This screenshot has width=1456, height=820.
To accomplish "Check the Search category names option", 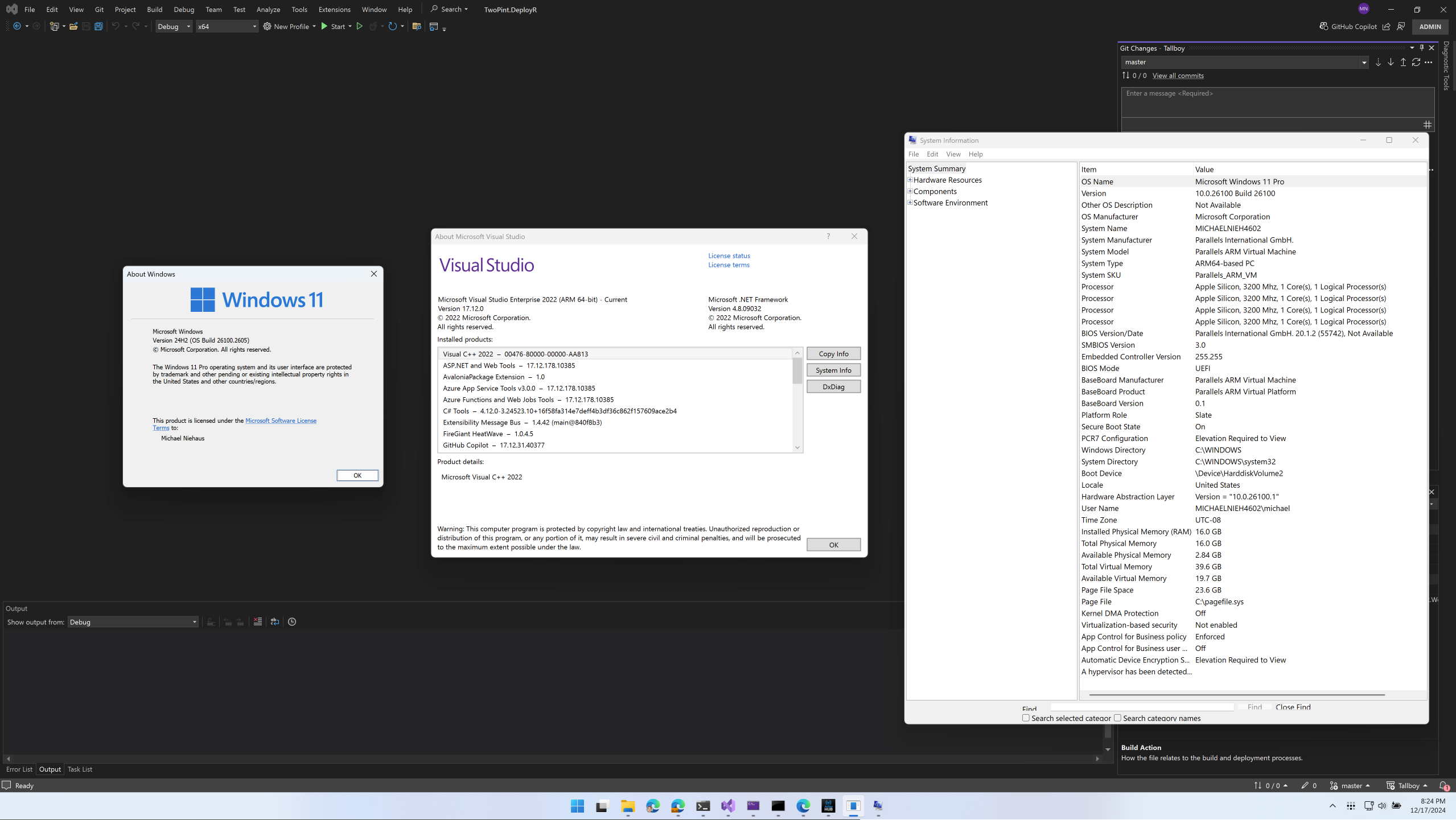I will [1117, 718].
